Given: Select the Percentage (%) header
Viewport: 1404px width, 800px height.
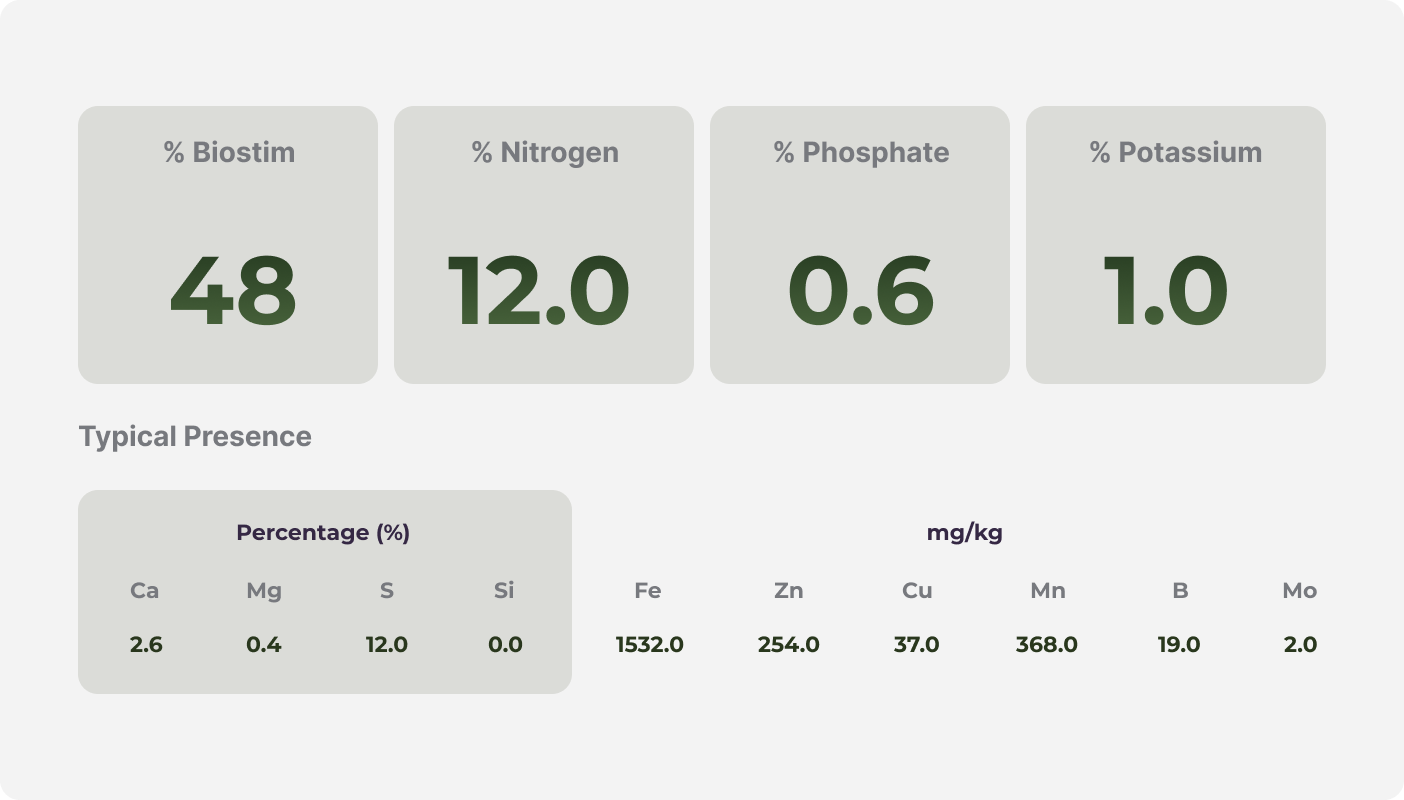Looking at the screenshot, I should (323, 533).
